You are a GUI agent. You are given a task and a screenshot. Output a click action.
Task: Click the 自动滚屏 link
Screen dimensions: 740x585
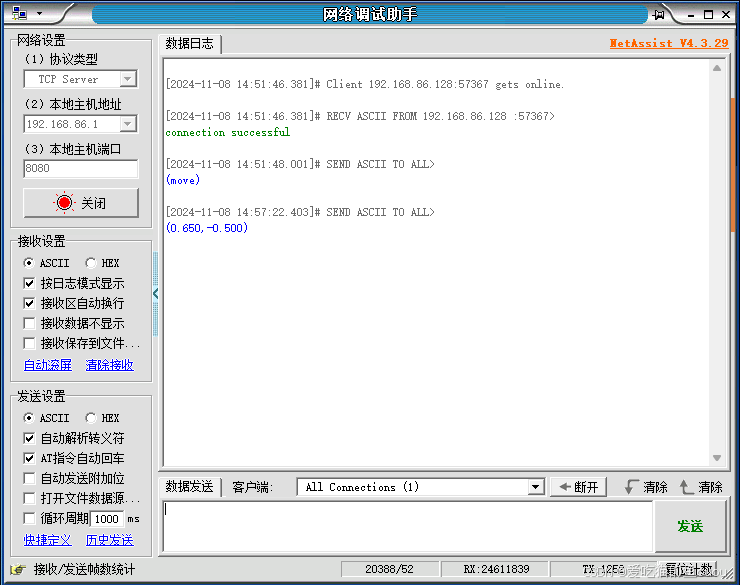point(48,365)
